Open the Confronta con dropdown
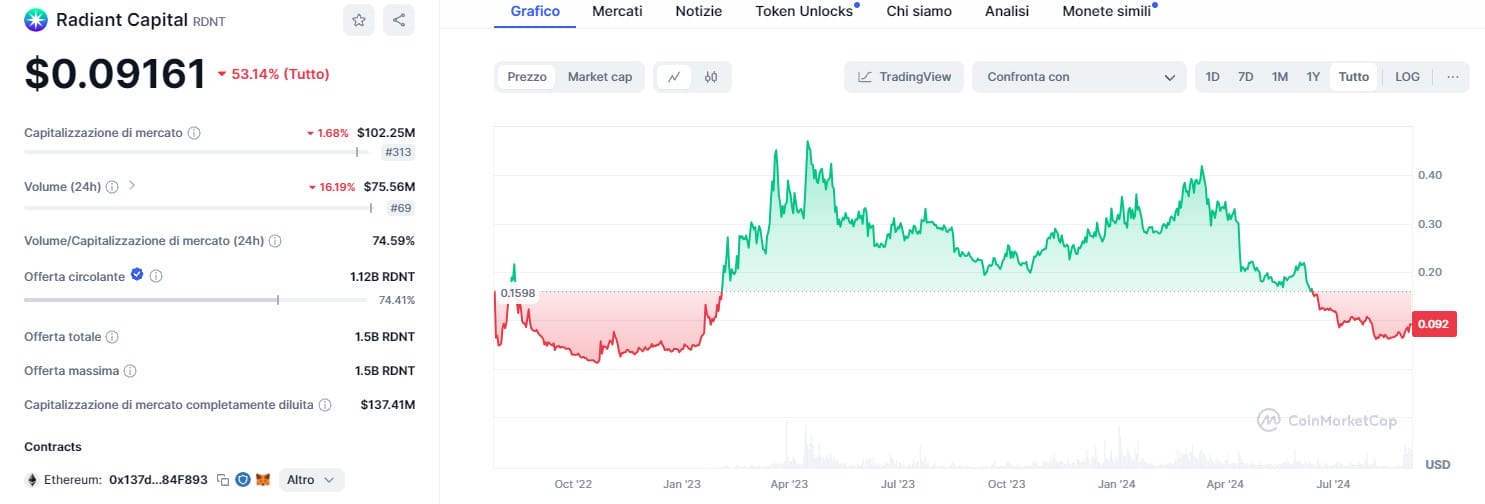Viewport: 1485px width, 504px height. [1080, 77]
